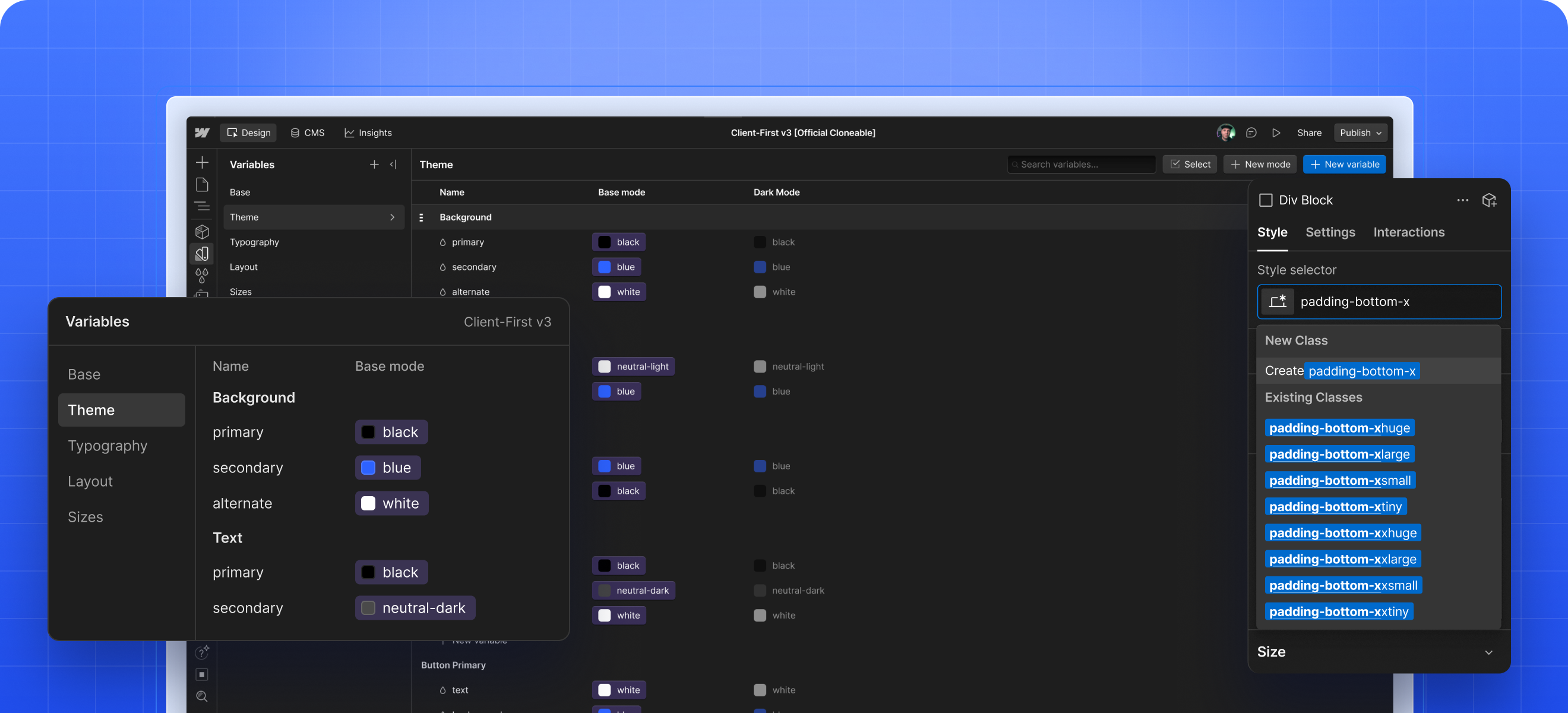Image resolution: width=1568 pixels, height=713 pixels.
Task: Click the Share button
Action: 1309,132
